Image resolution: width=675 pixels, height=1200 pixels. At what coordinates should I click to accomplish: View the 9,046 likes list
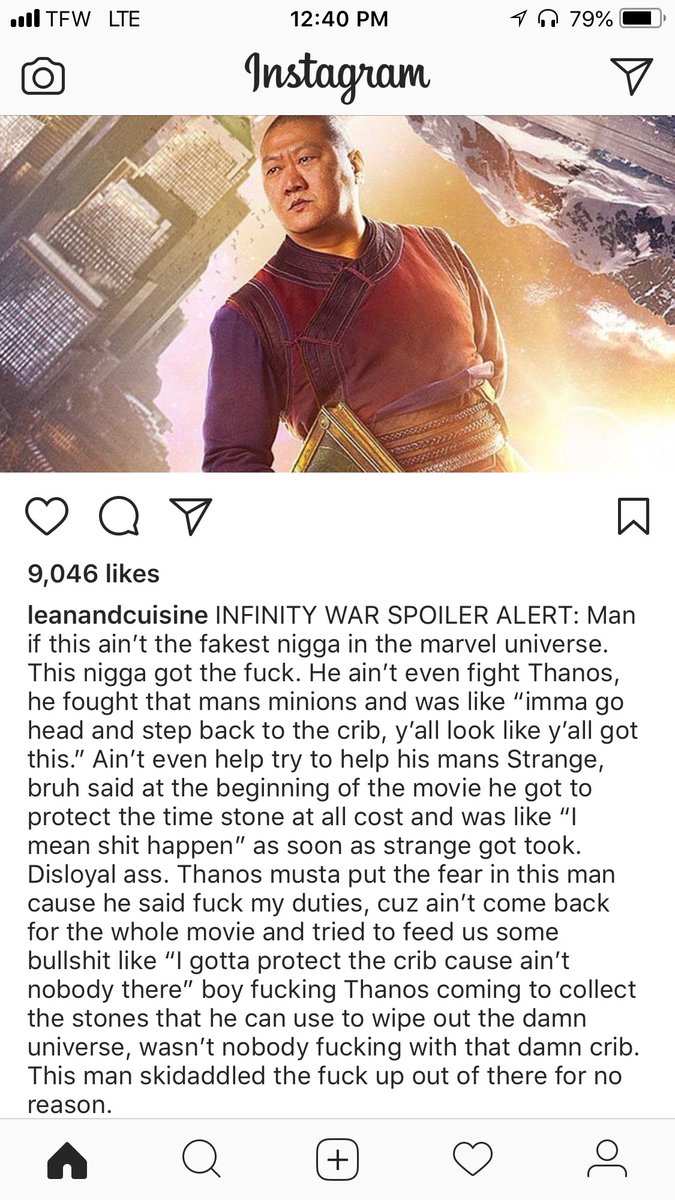(x=93, y=574)
